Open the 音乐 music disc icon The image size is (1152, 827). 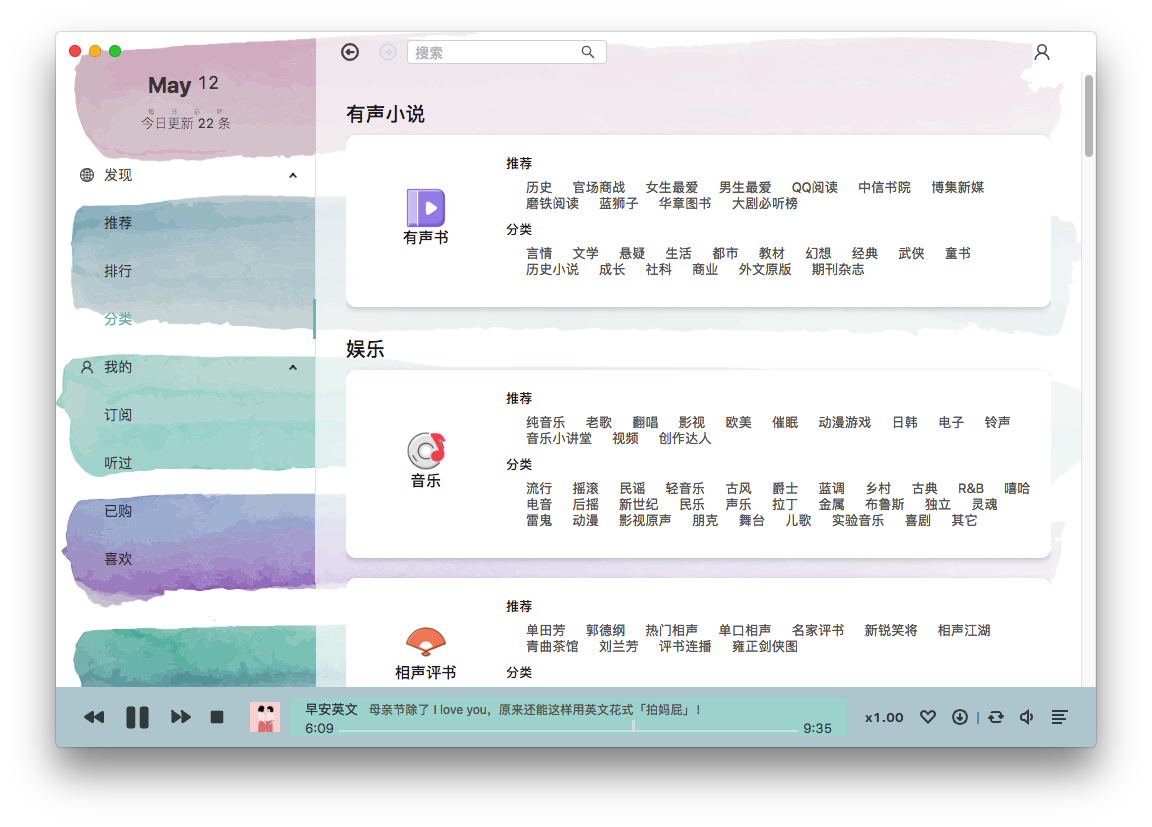coord(426,450)
